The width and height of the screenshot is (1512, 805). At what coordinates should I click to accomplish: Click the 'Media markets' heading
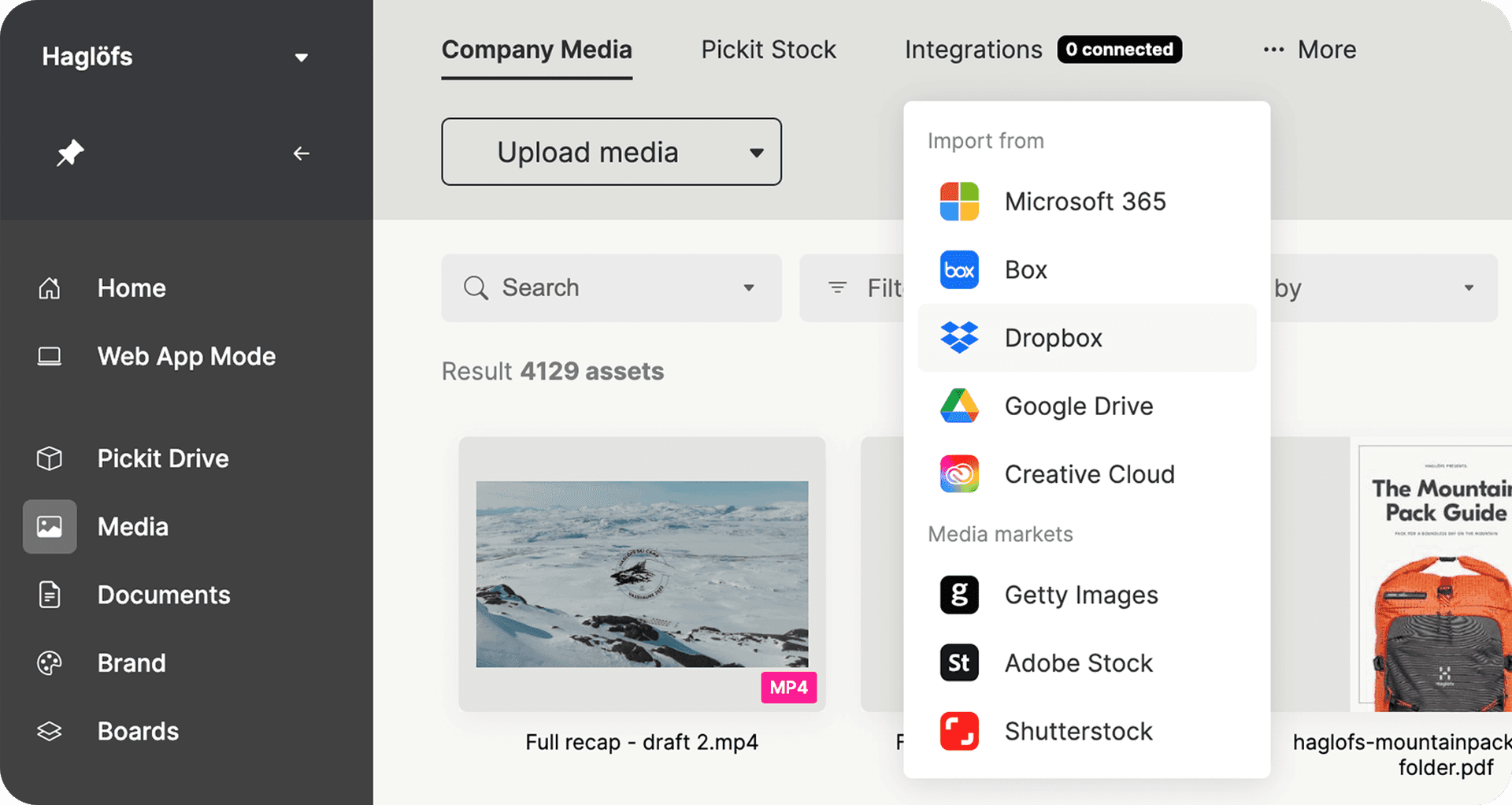(x=1000, y=534)
